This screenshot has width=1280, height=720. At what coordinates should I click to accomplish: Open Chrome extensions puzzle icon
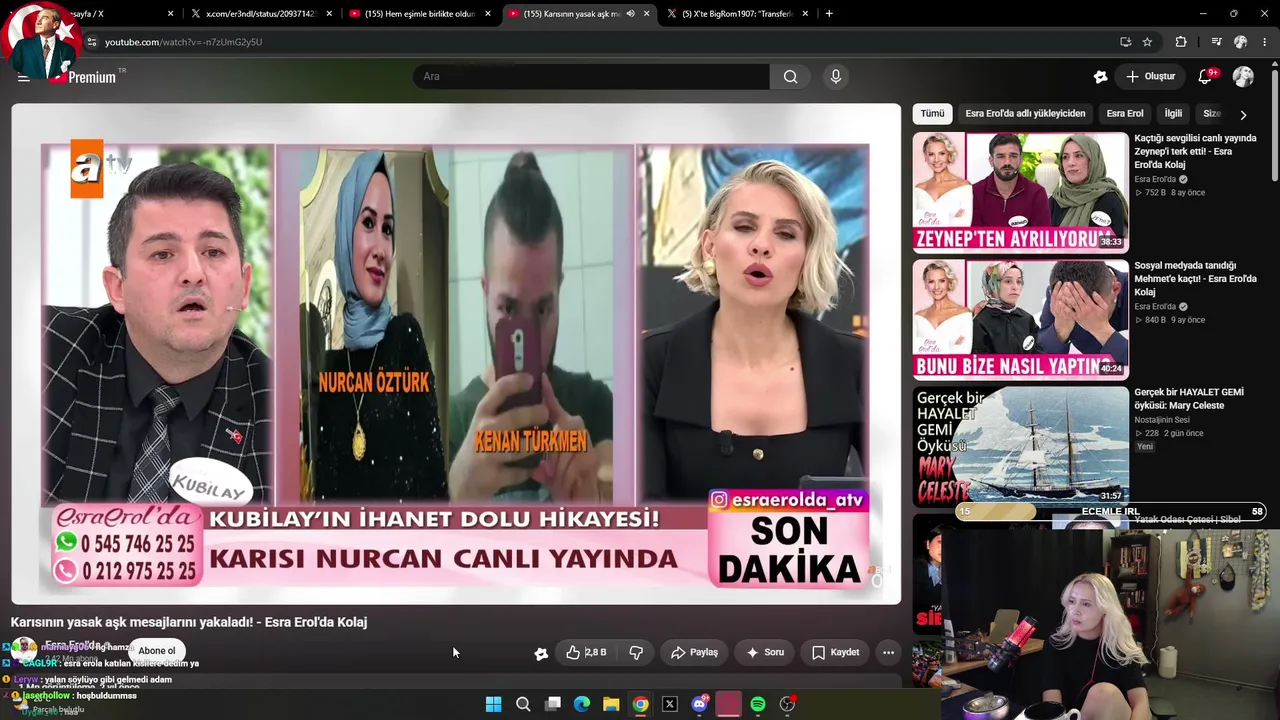click(1181, 42)
